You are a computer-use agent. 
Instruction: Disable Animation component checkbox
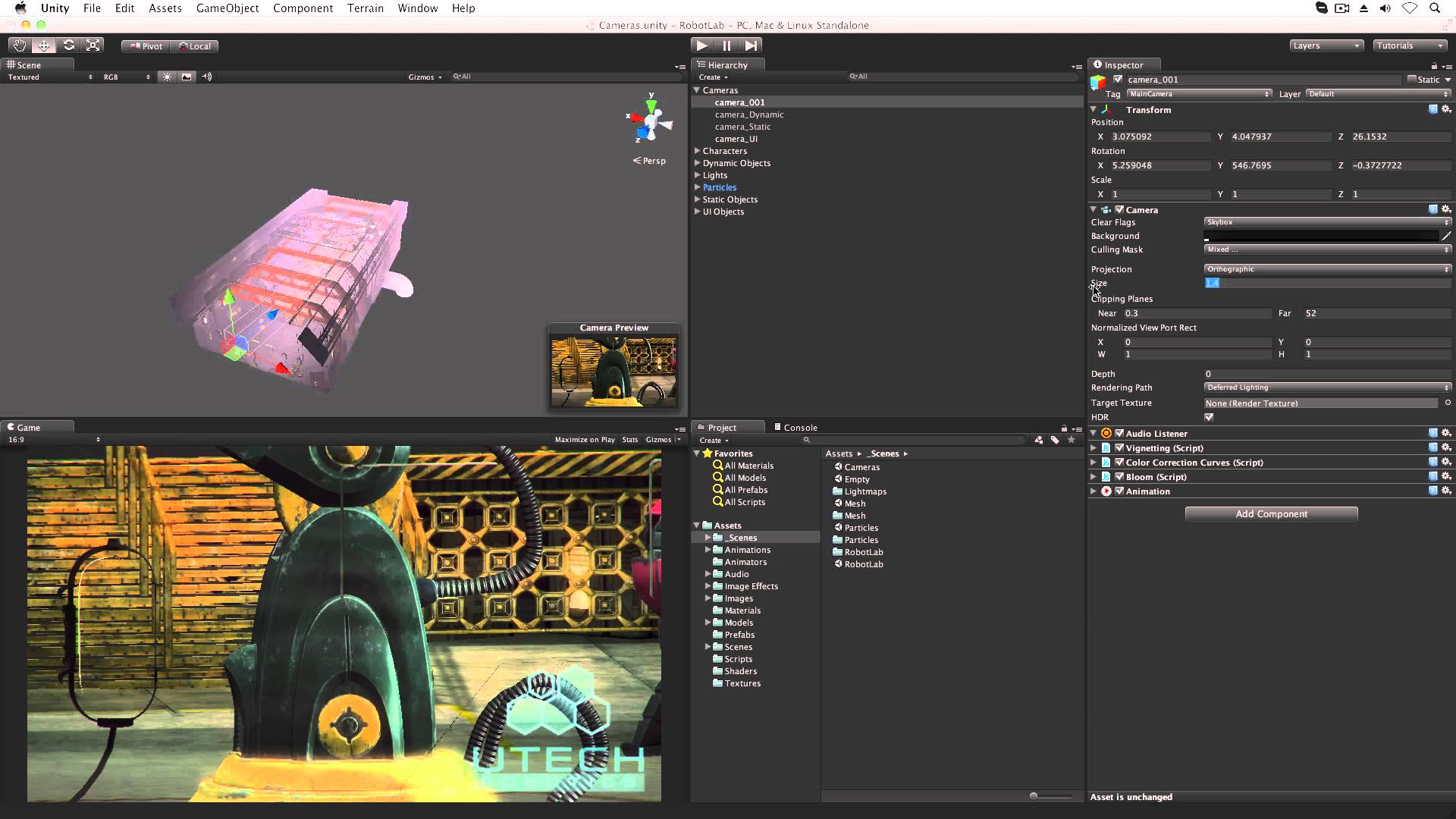(1119, 491)
